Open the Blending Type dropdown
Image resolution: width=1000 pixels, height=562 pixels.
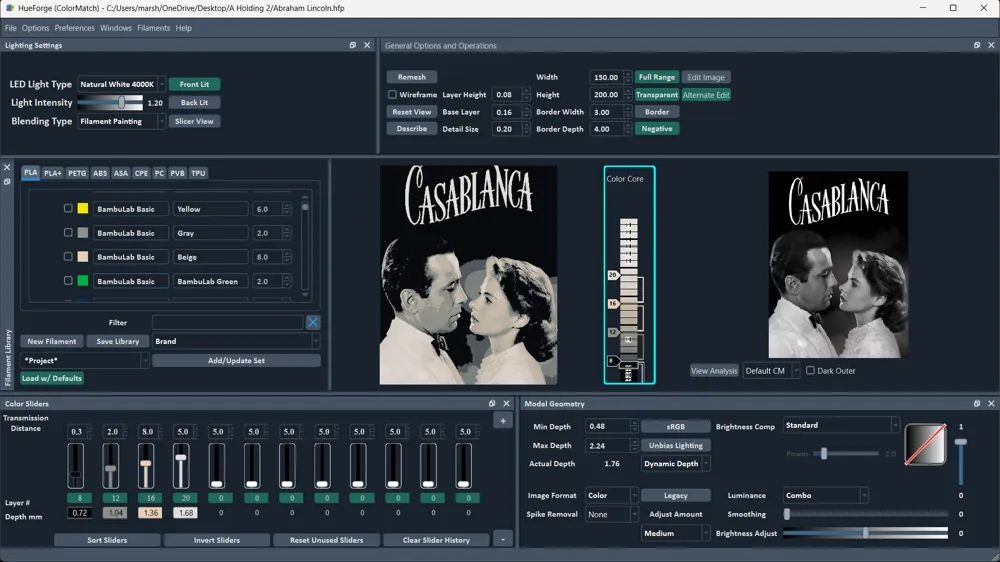tap(121, 121)
